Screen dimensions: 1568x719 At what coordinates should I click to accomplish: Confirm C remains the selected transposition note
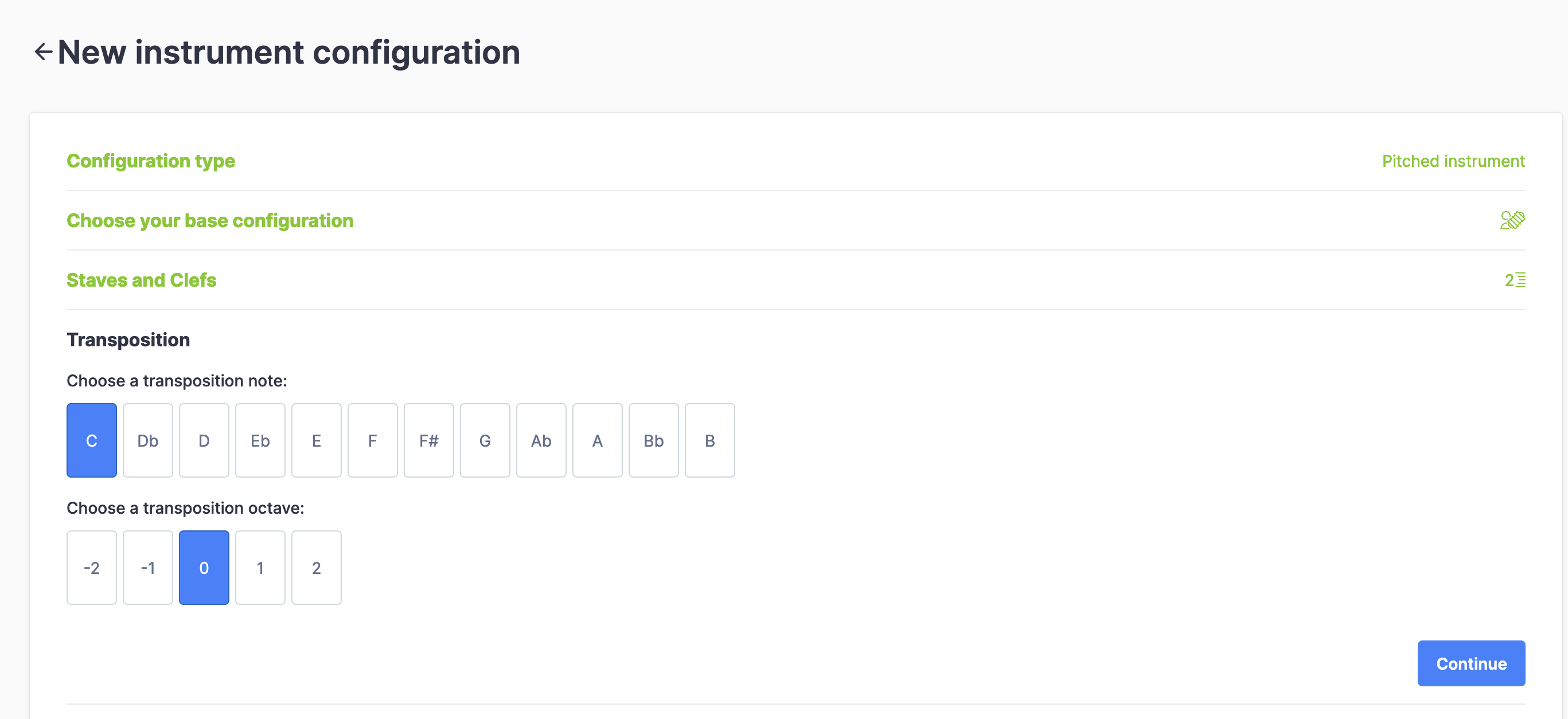click(91, 440)
